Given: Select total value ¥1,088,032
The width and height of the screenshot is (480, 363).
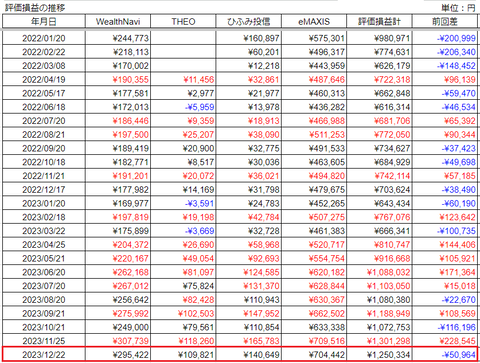Looking at the screenshot, I should pos(388,272).
